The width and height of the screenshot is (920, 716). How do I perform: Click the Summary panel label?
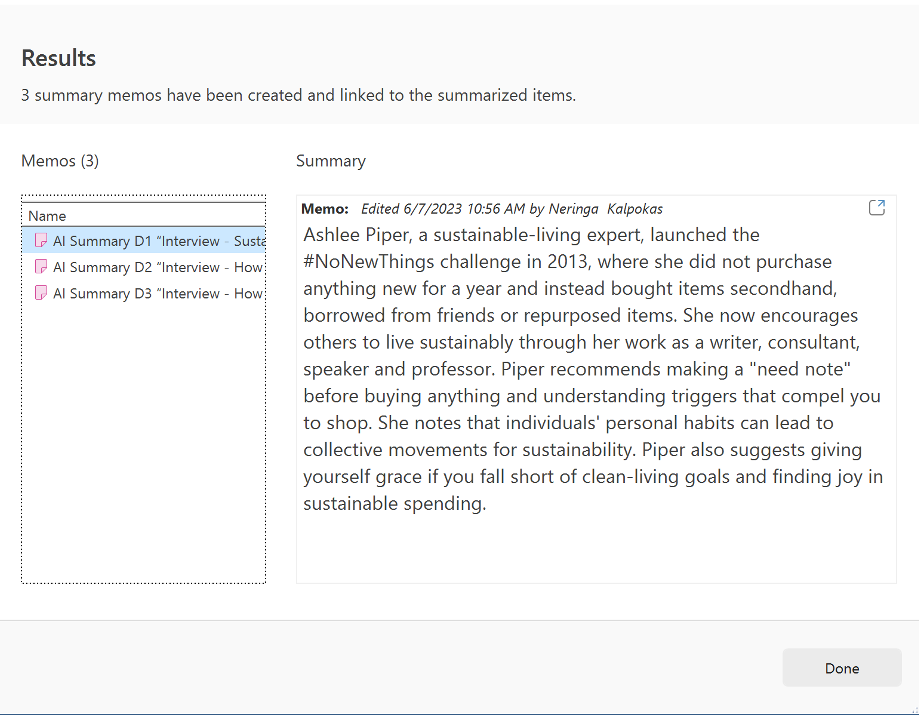click(x=331, y=160)
